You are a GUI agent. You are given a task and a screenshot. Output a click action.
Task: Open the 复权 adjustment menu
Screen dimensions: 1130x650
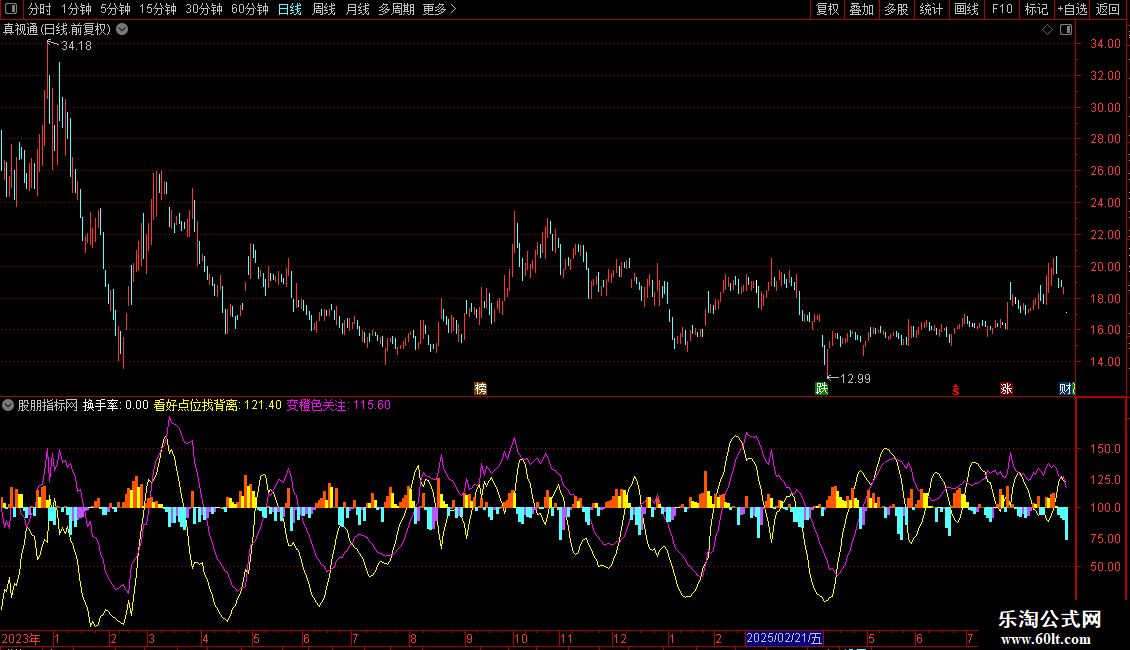coord(827,9)
